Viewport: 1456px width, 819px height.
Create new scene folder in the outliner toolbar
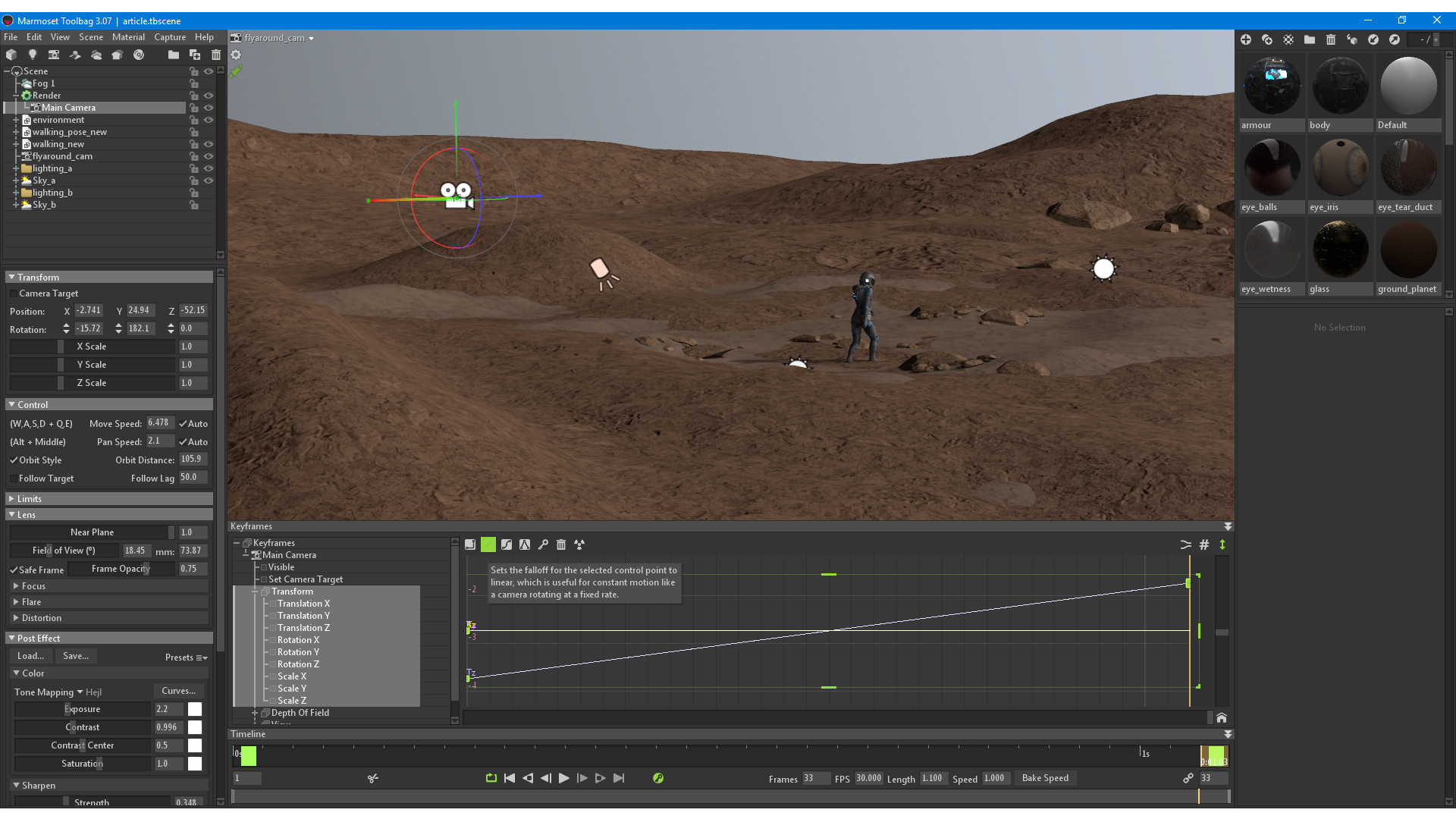[x=174, y=55]
